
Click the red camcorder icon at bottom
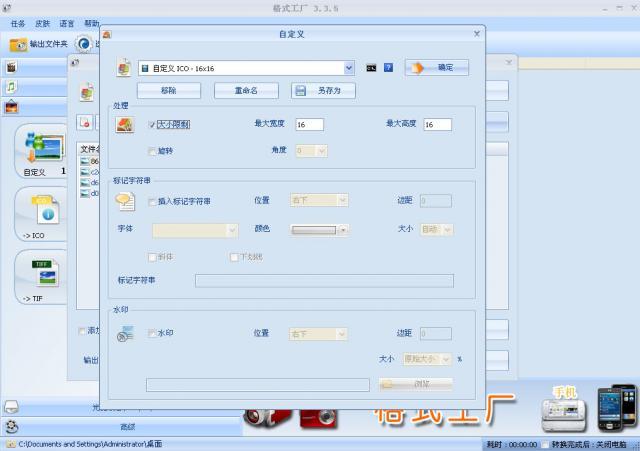tap(267, 418)
